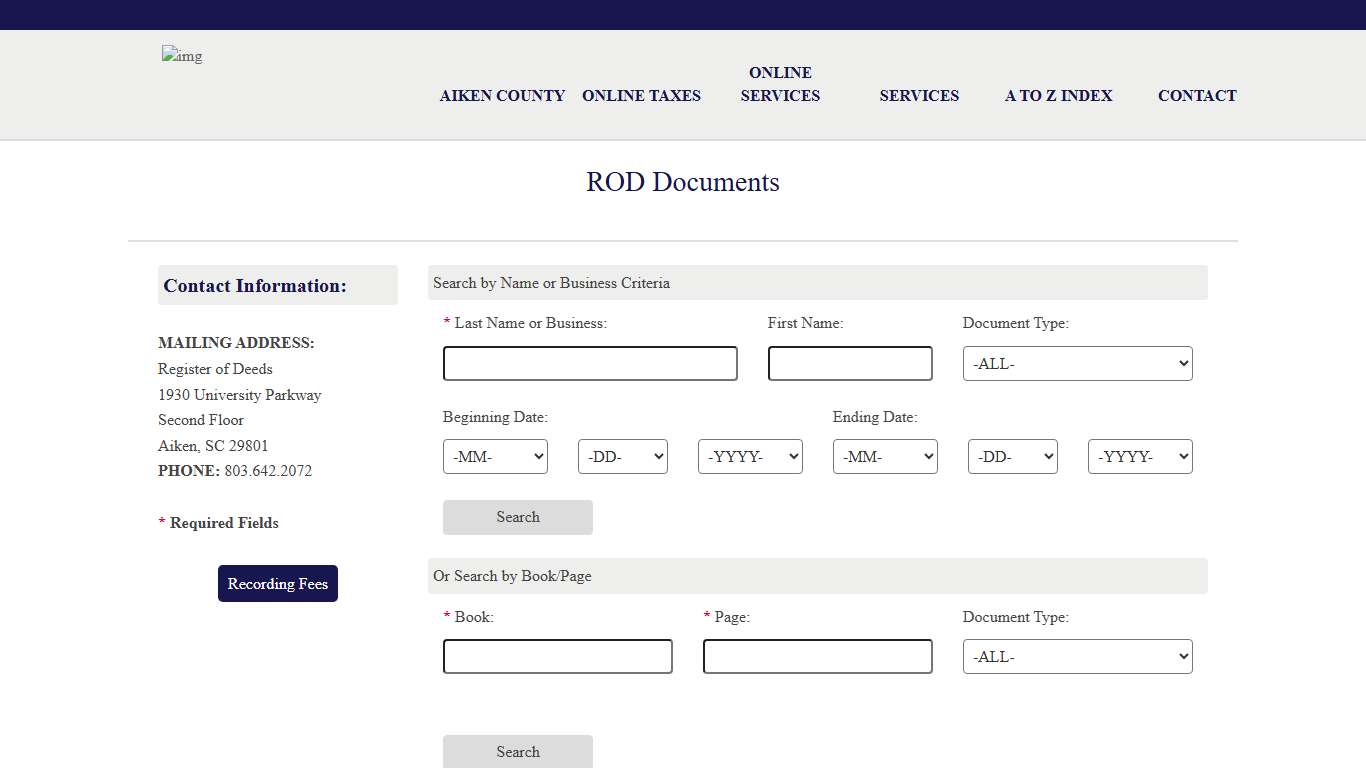The height and width of the screenshot is (768, 1366).
Task: Open the Ending Date month dropdown
Action: (885, 456)
